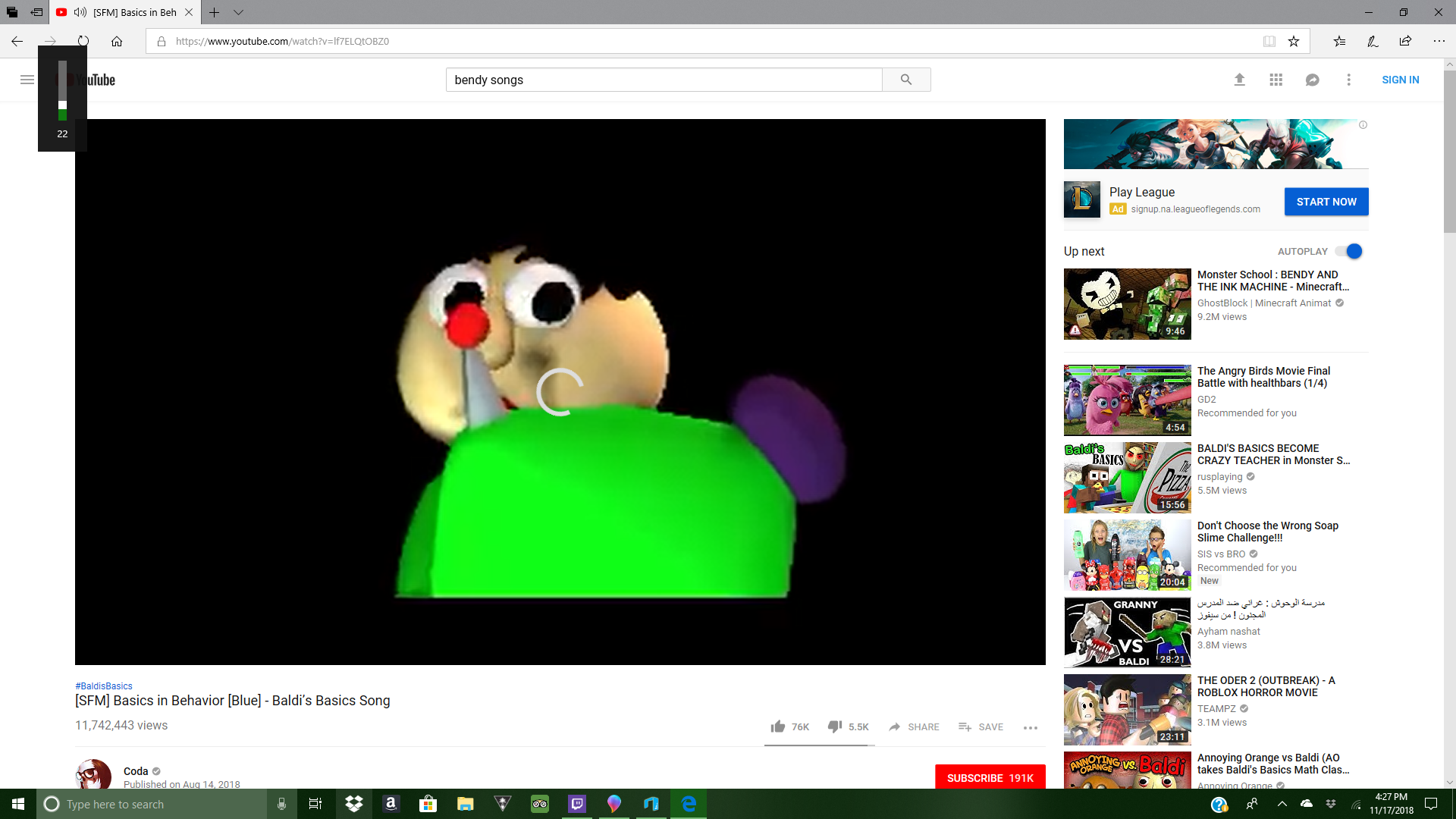Show hidden system tray icons

point(1282,804)
